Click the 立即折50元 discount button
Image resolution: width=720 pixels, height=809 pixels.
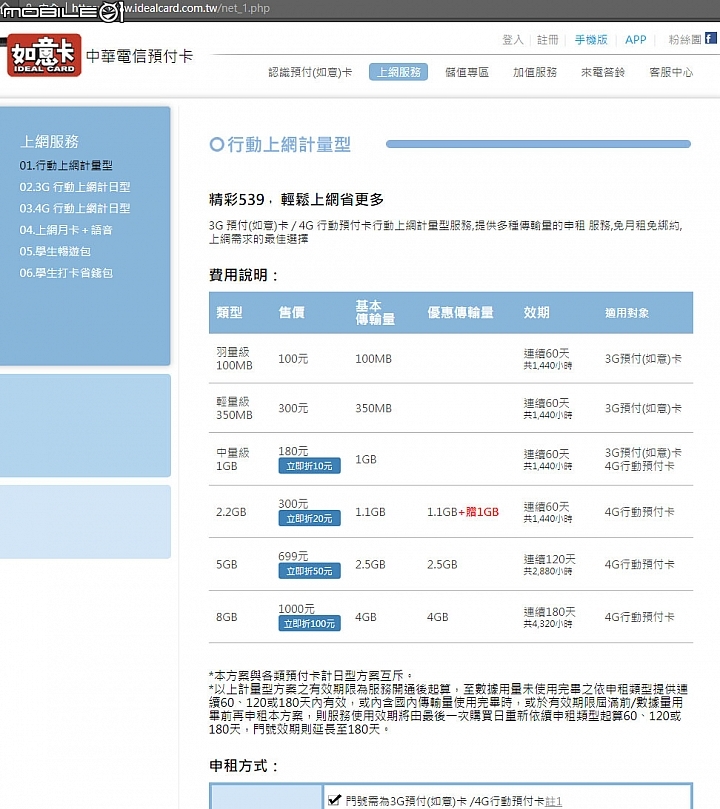(x=309, y=571)
